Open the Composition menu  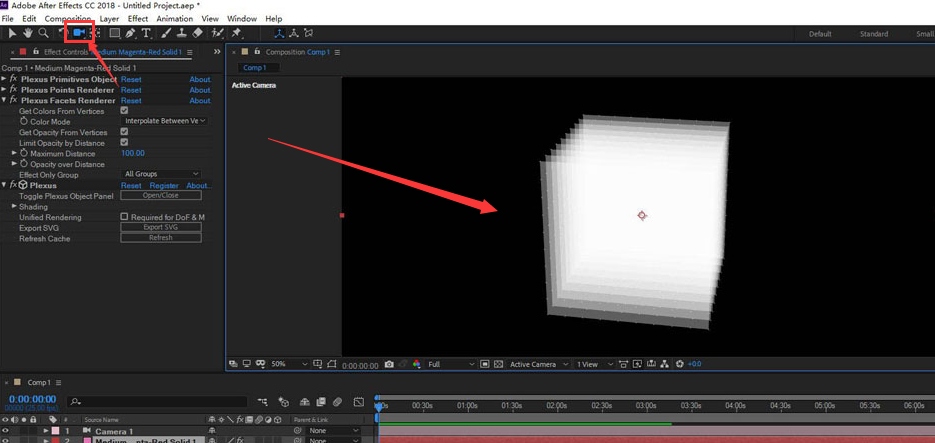coord(67,19)
